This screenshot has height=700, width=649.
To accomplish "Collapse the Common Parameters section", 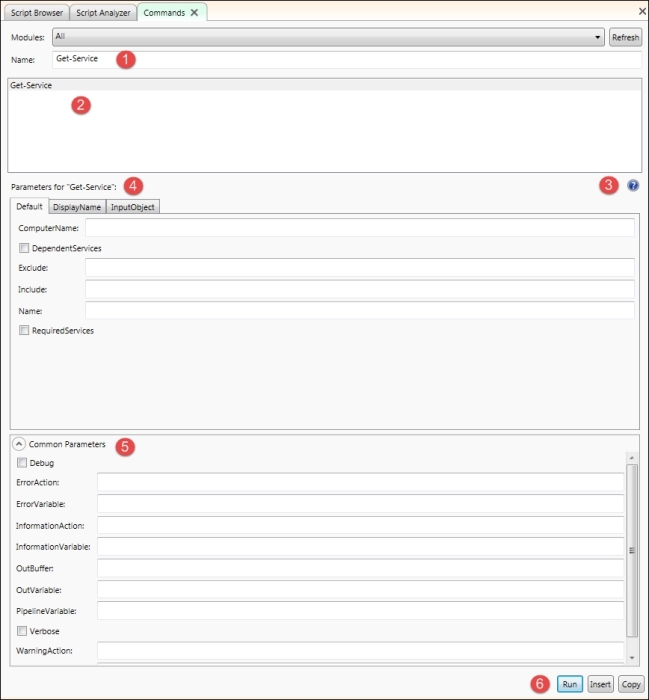I will [19, 444].
